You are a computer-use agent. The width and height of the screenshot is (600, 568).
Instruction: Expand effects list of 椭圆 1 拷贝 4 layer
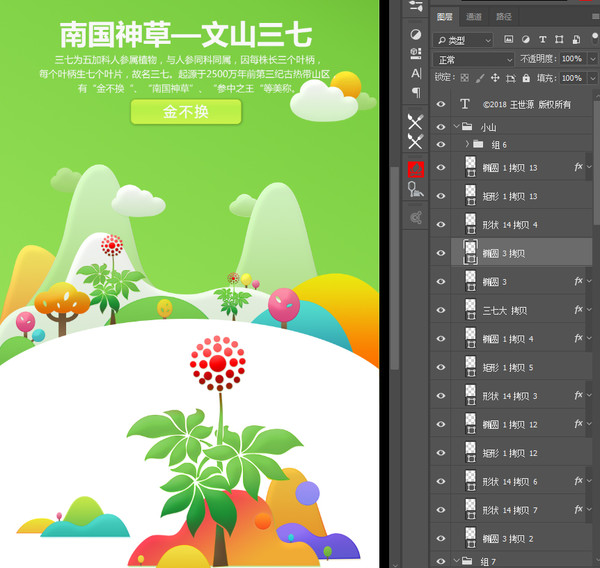click(x=589, y=338)
